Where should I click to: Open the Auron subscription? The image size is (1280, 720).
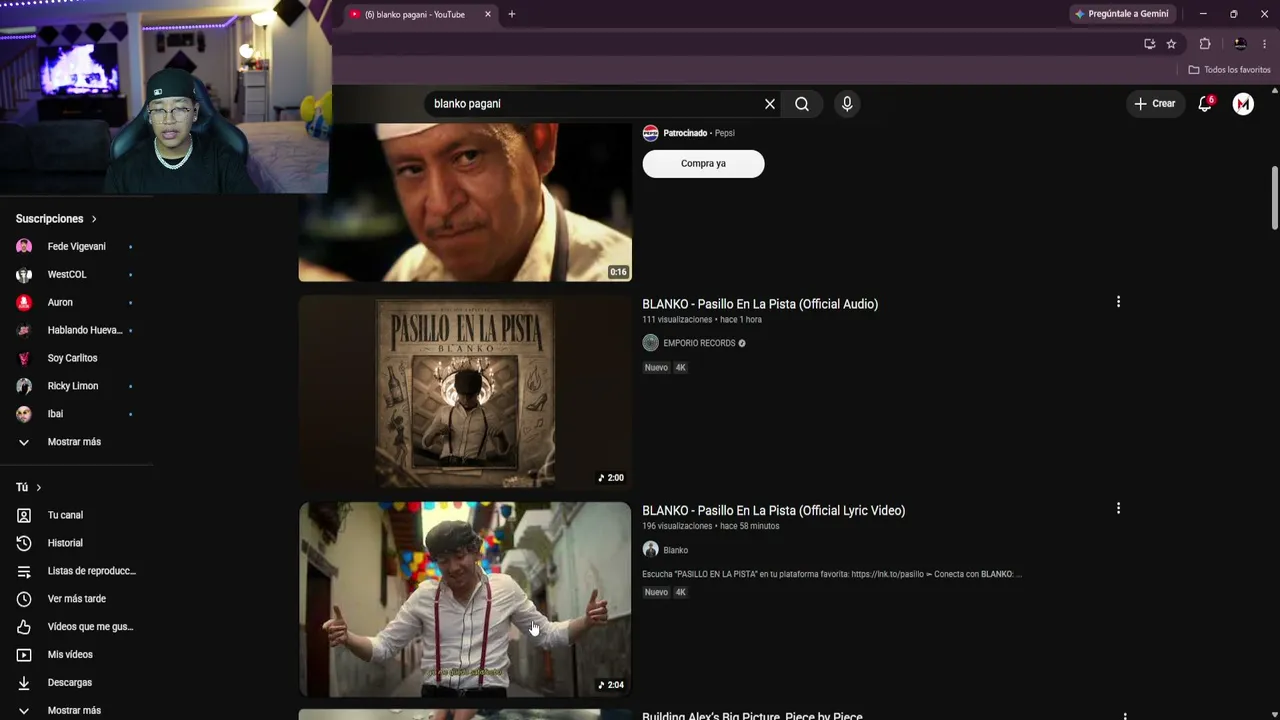click(76, 303)
